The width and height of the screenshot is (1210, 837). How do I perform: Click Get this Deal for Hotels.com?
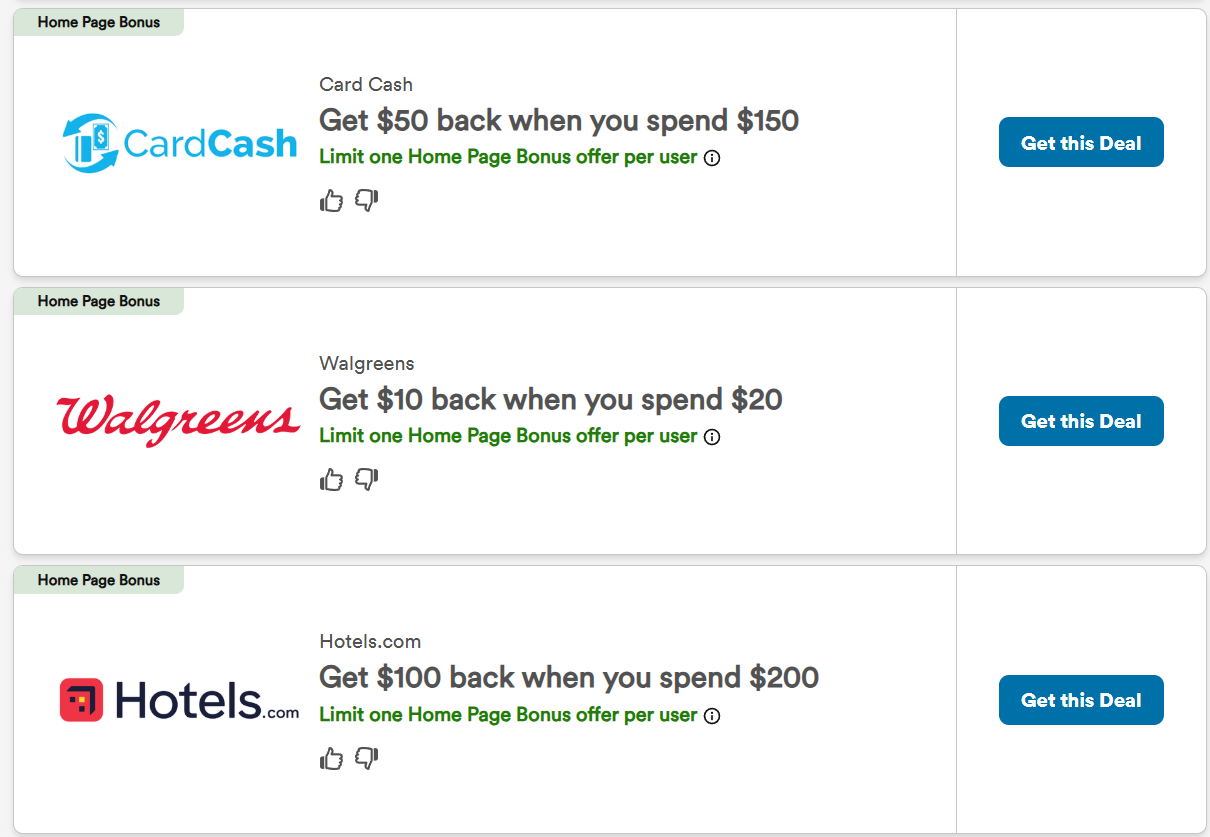pos(1081,700)
